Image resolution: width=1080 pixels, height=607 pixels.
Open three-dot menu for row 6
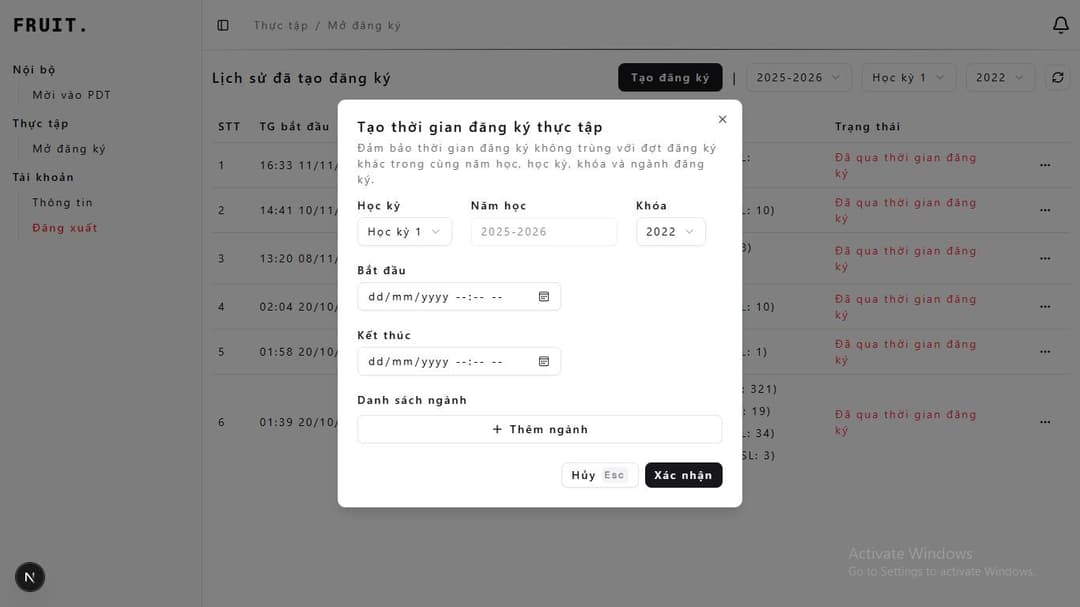[x=1045, y=422]
